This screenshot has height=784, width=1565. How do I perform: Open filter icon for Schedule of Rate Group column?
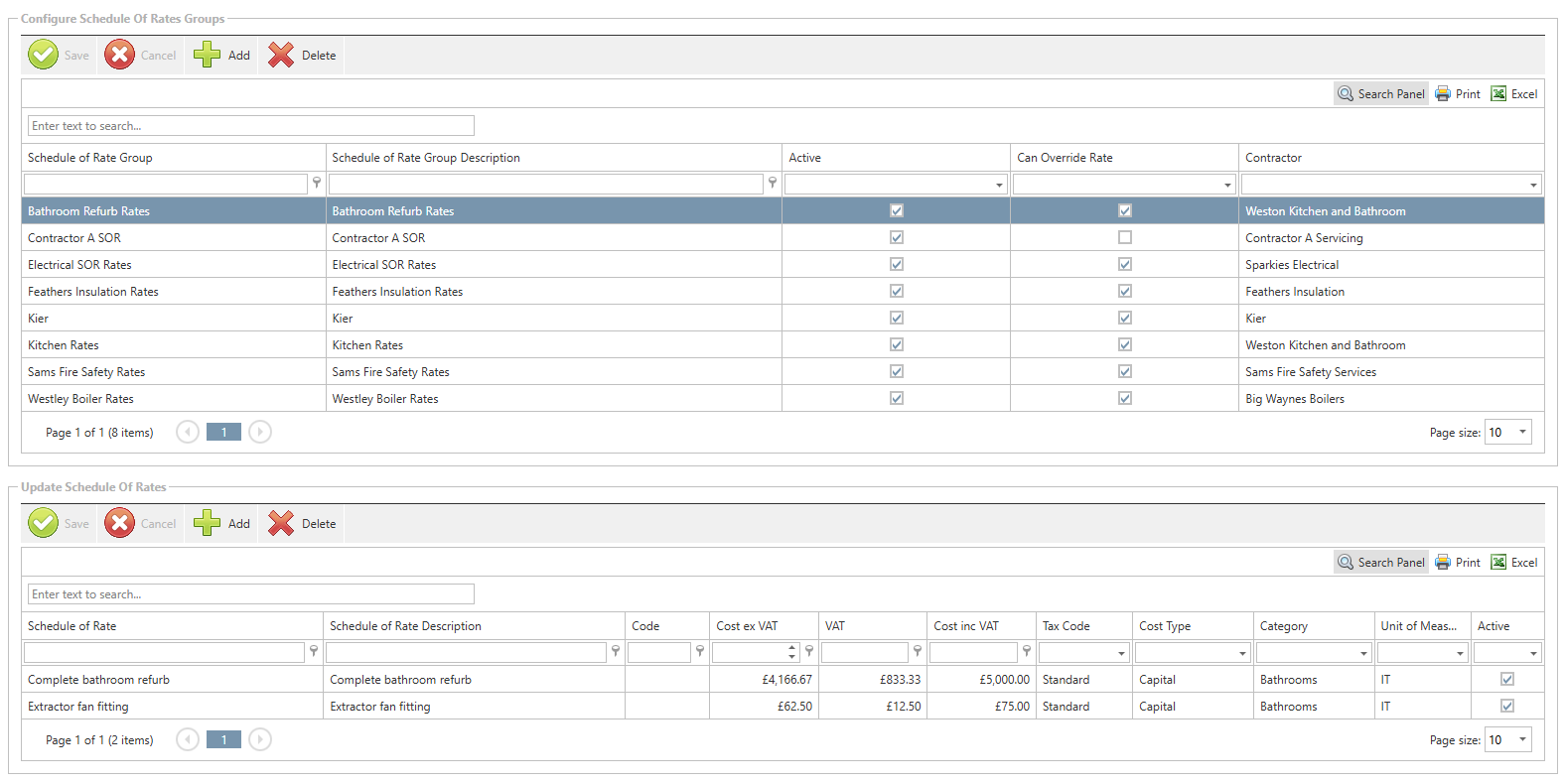click(x=317, y=184)
